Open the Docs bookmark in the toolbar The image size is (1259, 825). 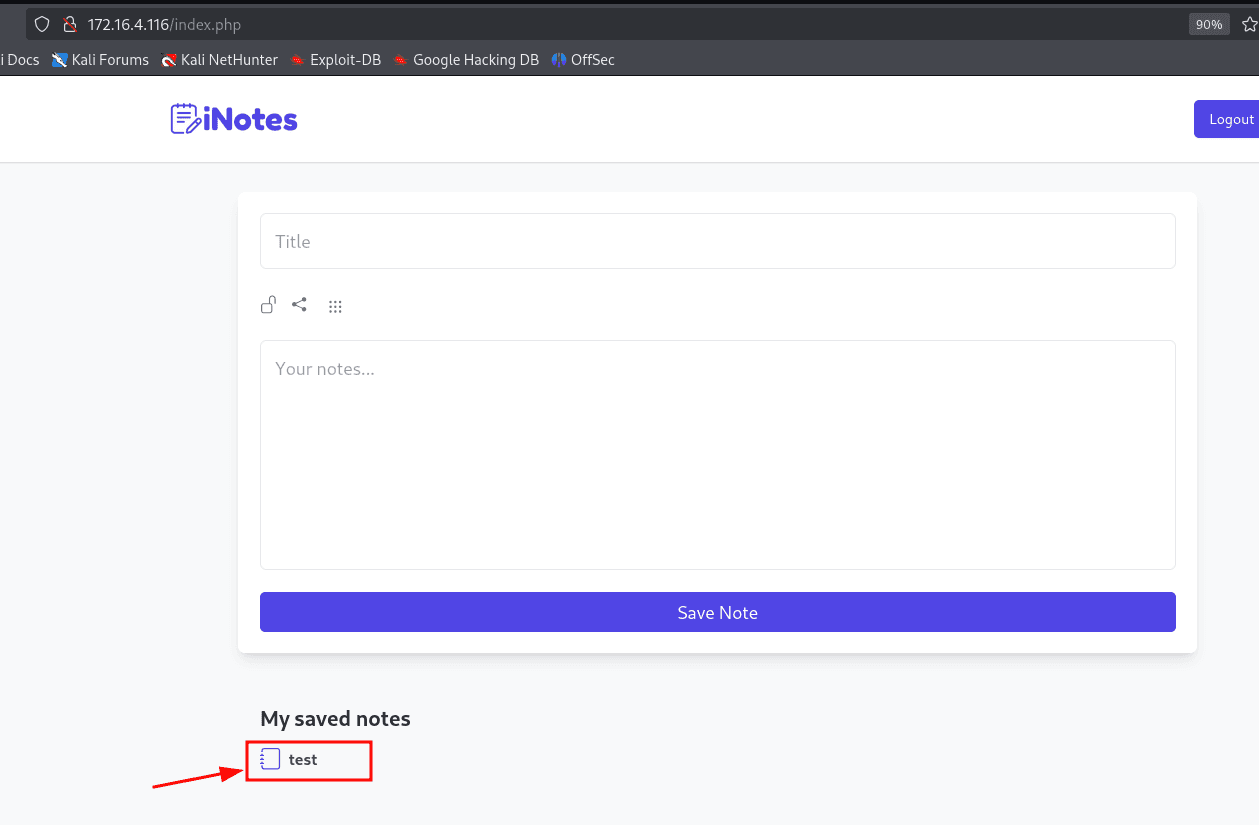20,60
